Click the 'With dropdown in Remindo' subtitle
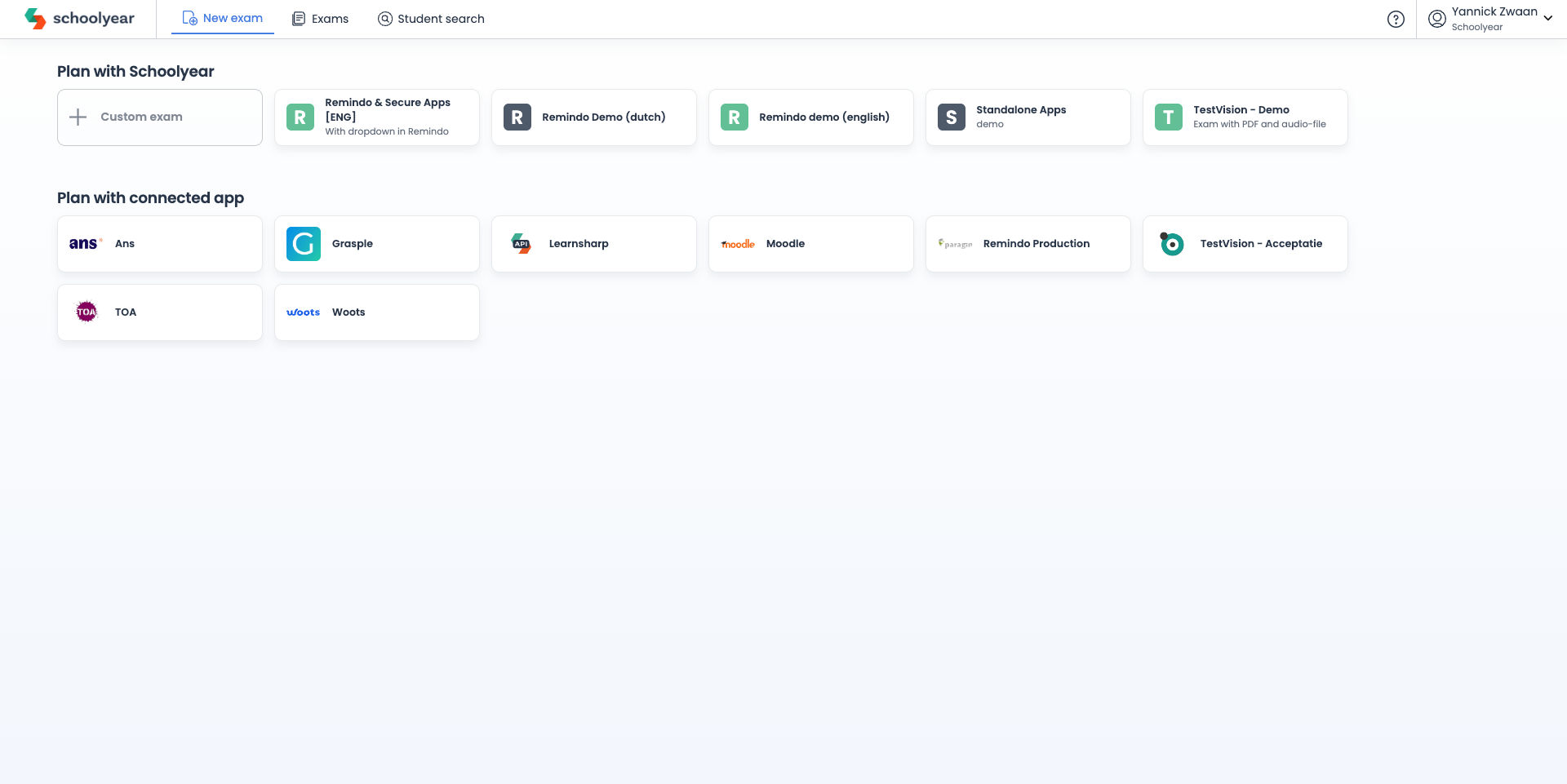 tap(387, 131)
